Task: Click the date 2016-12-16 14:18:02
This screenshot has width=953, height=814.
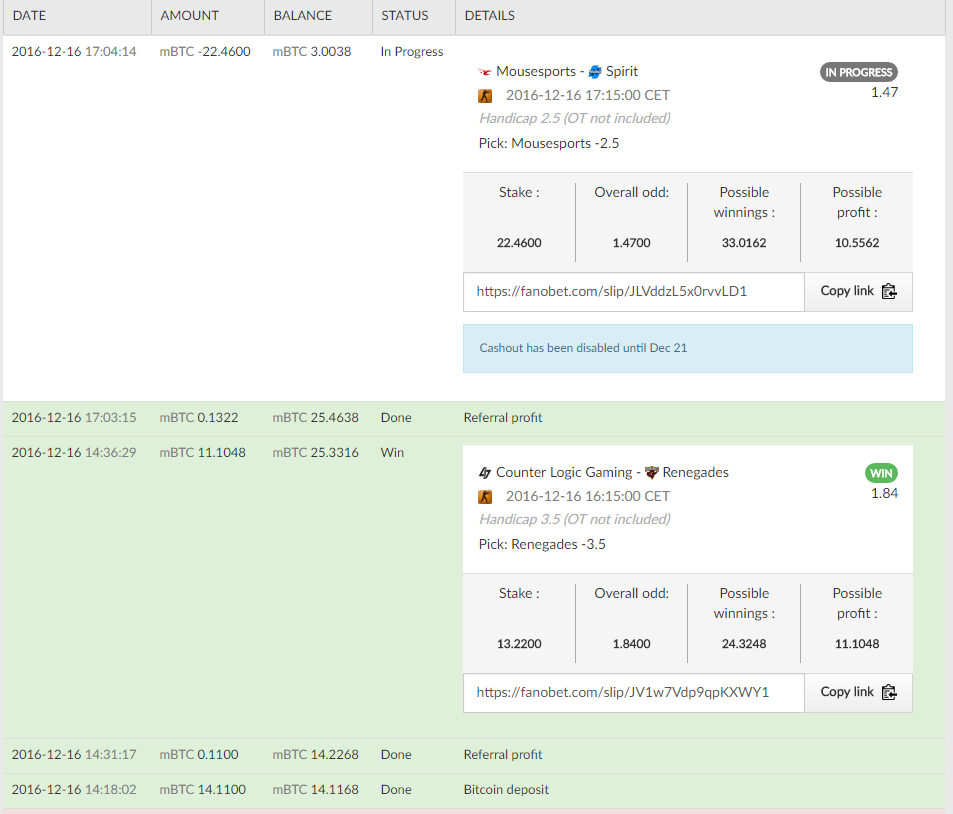Action: tap(74, 790)
